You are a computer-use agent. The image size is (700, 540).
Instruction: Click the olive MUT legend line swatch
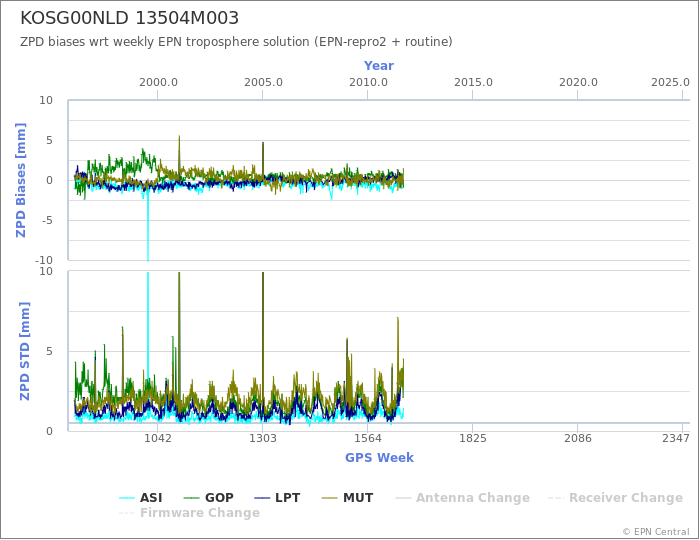pyautogui.click(x=329, y=498)
